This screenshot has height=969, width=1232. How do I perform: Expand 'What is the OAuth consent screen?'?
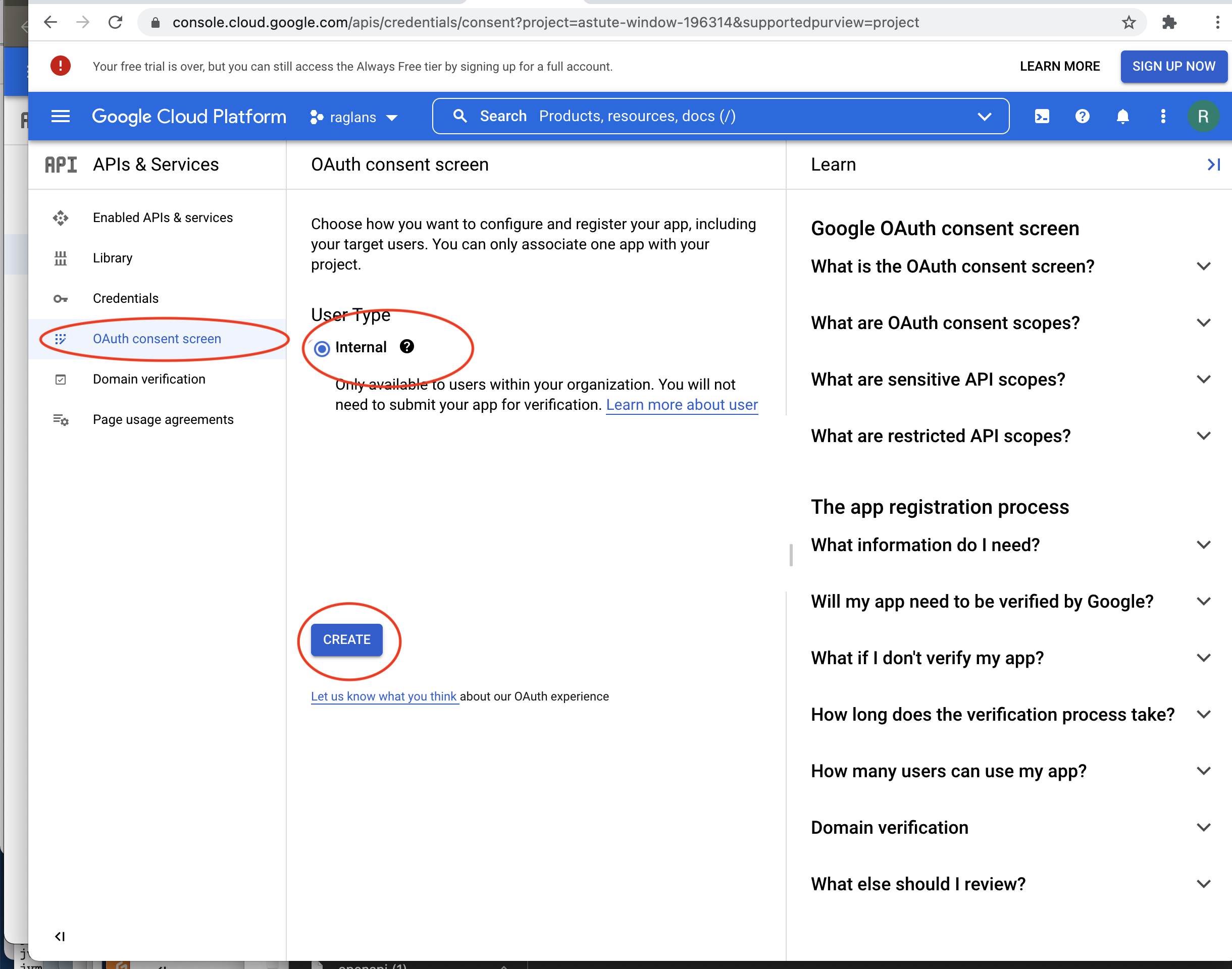coord(1204,266)
